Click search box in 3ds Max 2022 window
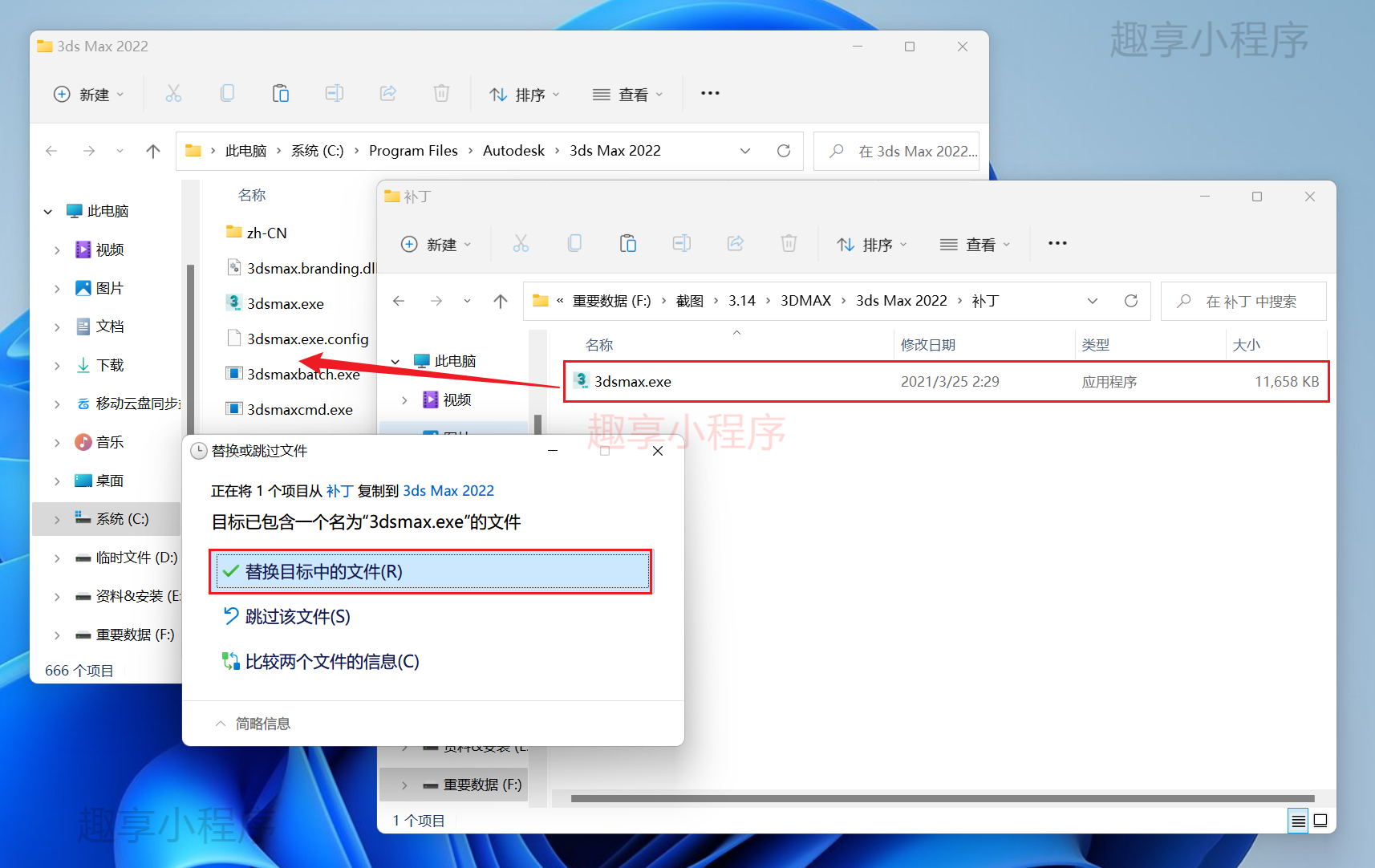Screen dimensions: 1375x868 (x=896, y=151)
